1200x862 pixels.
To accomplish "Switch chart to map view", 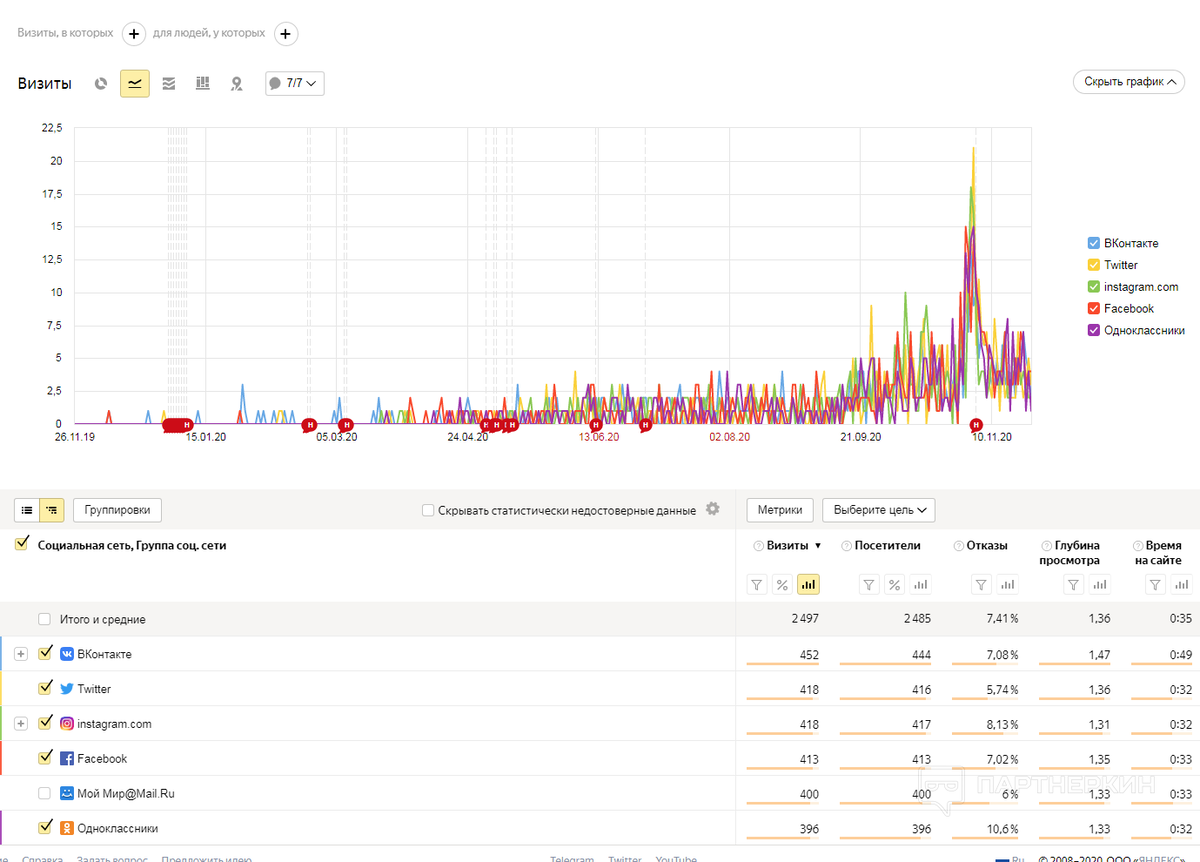I will 237,84.
